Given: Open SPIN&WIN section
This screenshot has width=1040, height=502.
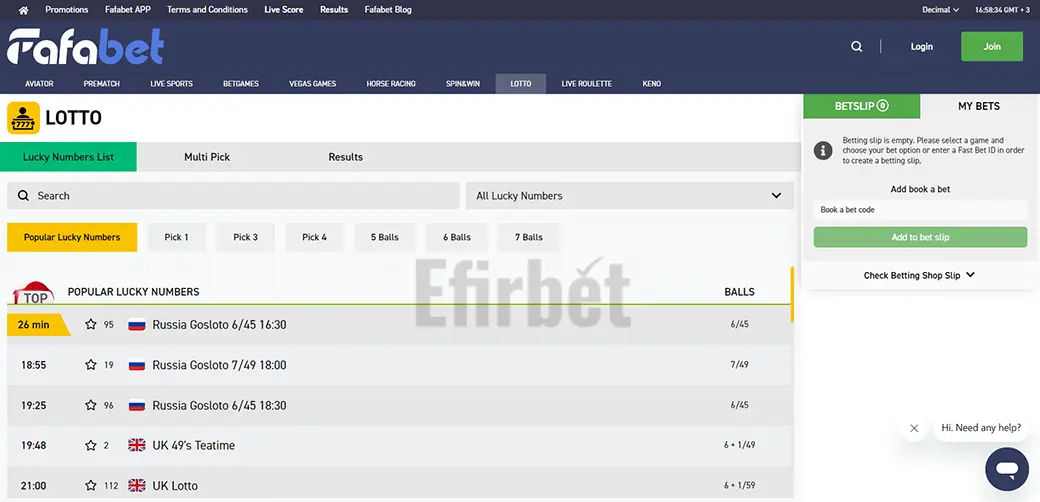Looking at the screenshot, I should [x=462, y=84].
